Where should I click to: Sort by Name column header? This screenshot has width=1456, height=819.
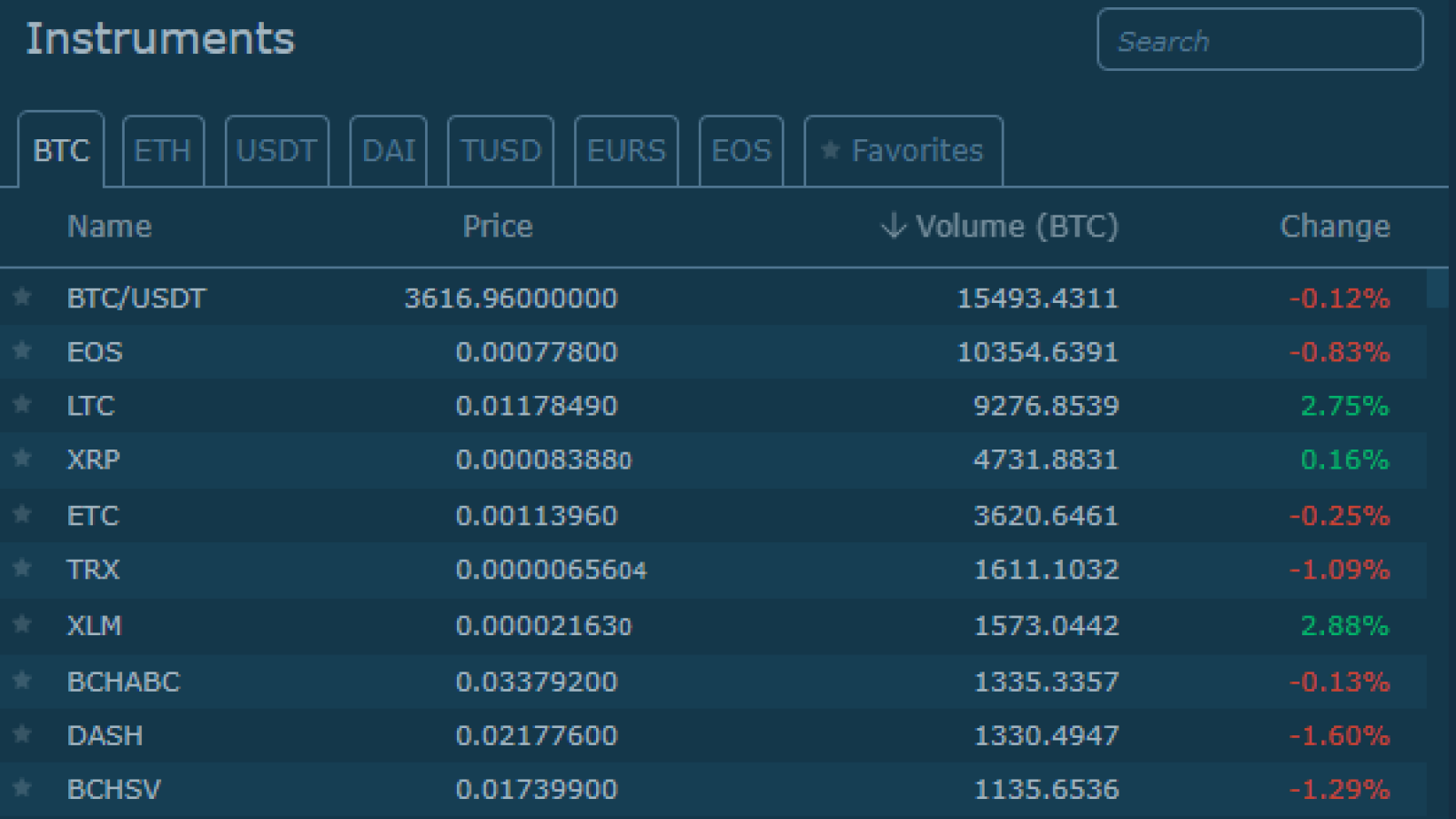(110, 227)
